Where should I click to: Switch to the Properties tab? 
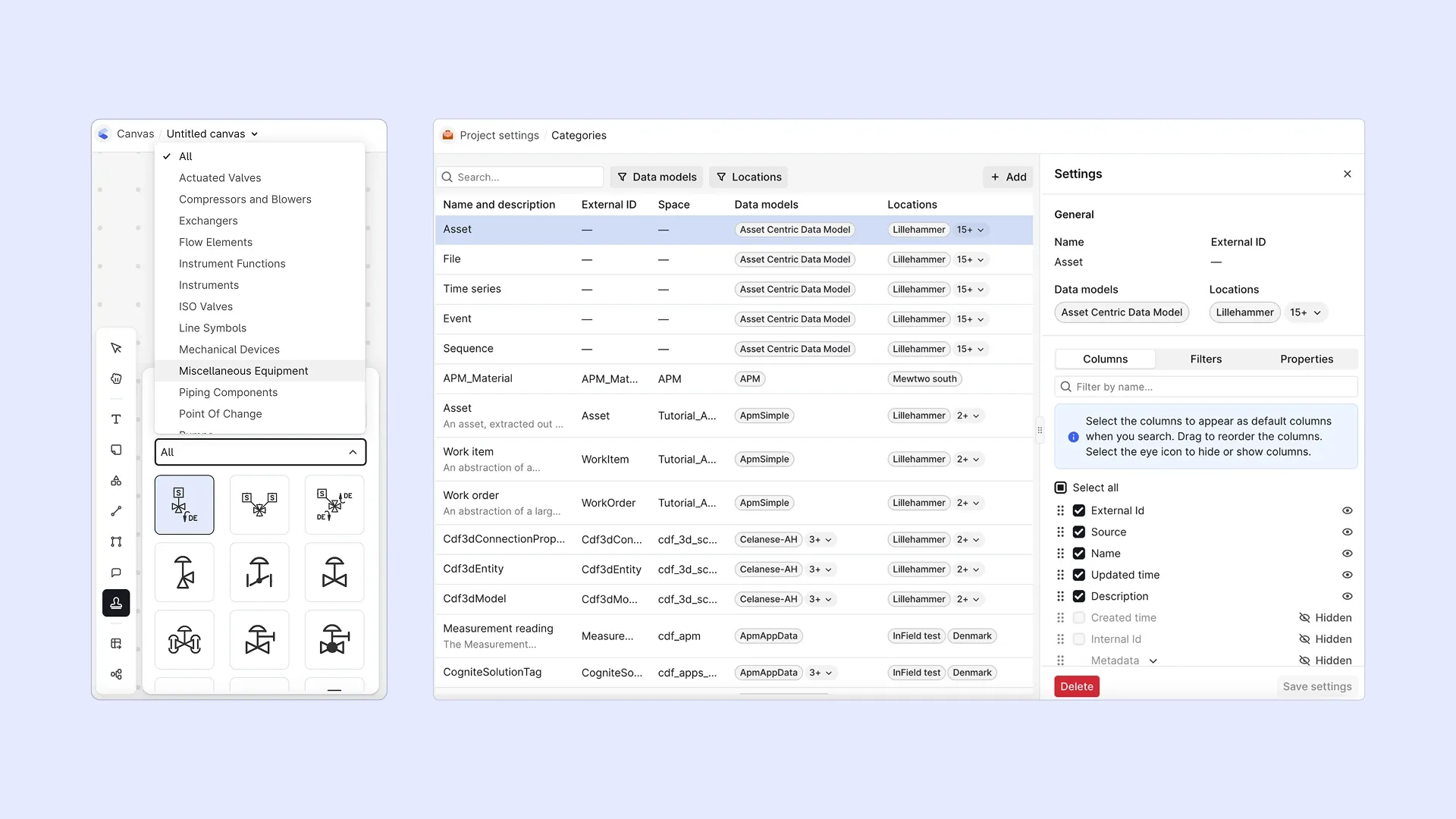point(1307,359)
